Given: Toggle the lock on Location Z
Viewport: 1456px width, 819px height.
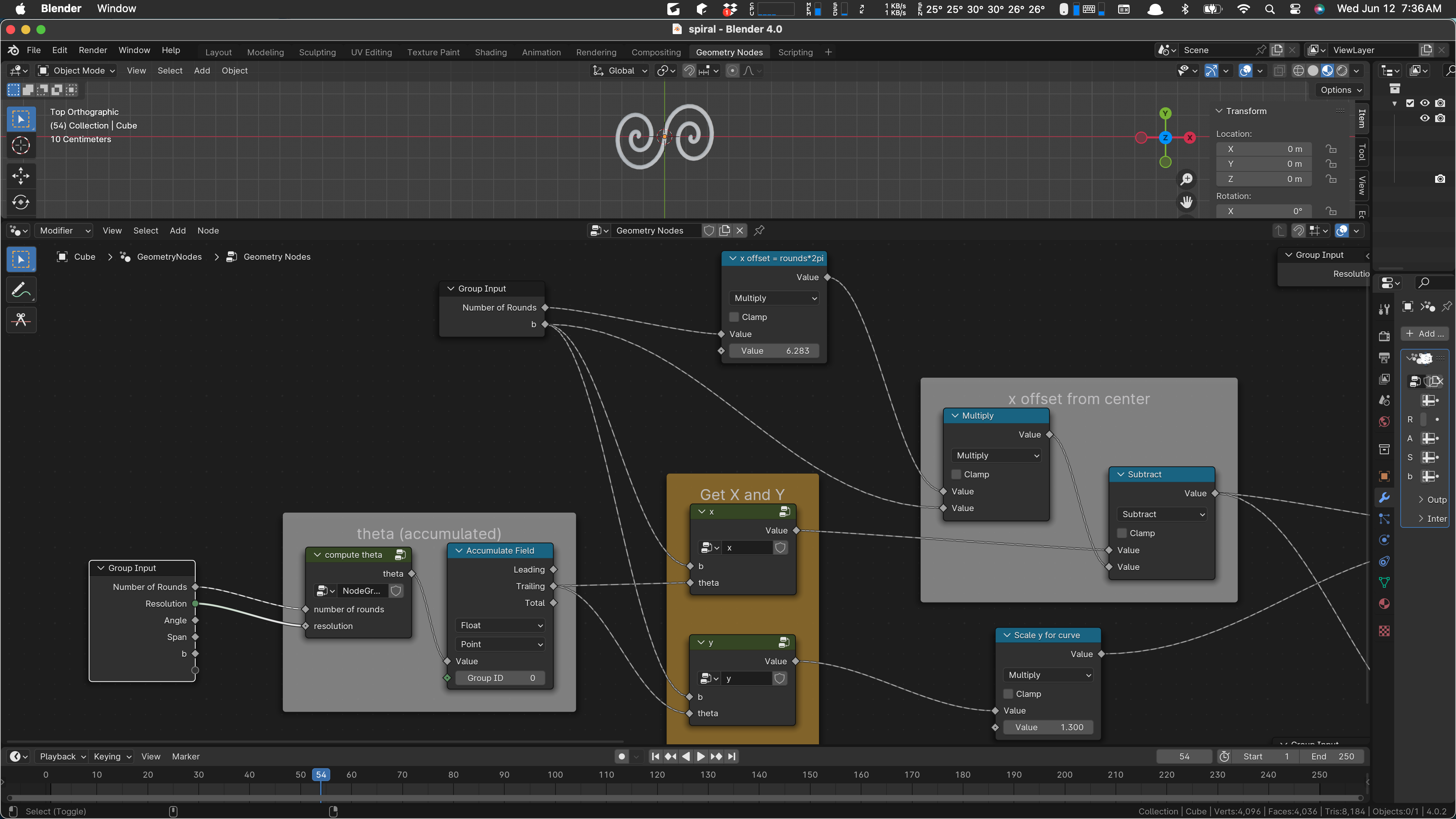Looking at the screenshot, I should [x=1332, y=179].
